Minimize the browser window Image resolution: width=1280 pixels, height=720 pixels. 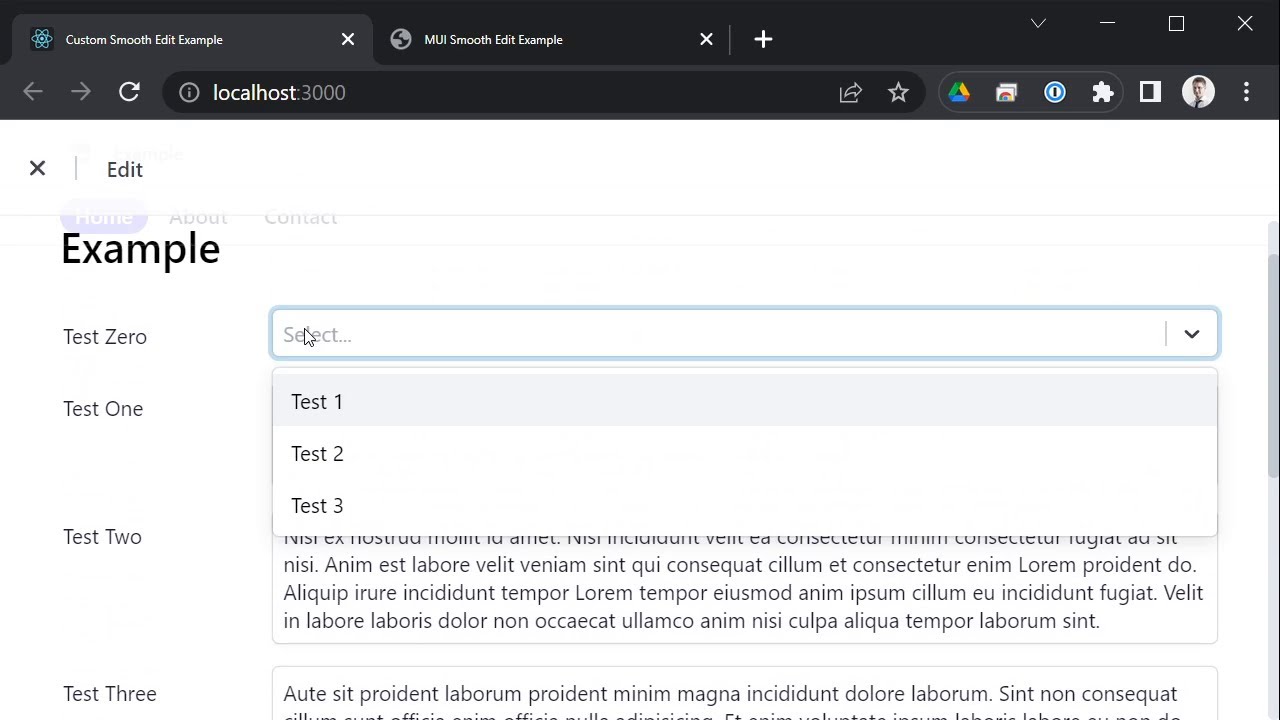(x=1107, y=23)
